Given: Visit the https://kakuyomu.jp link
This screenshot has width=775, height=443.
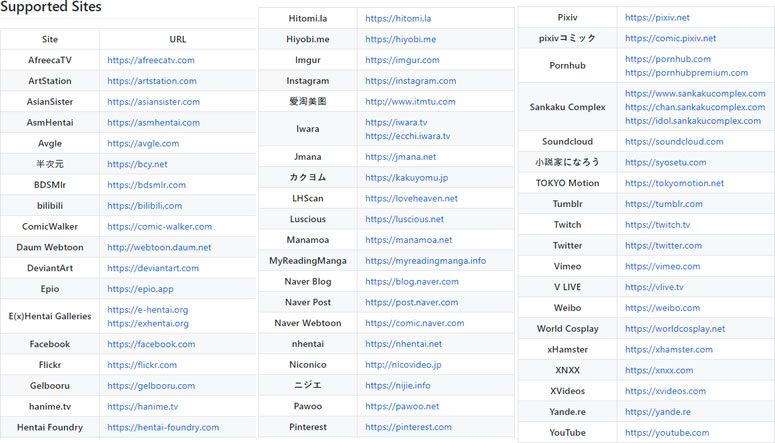Looking at the screenshot, I should tap(407, 177).
